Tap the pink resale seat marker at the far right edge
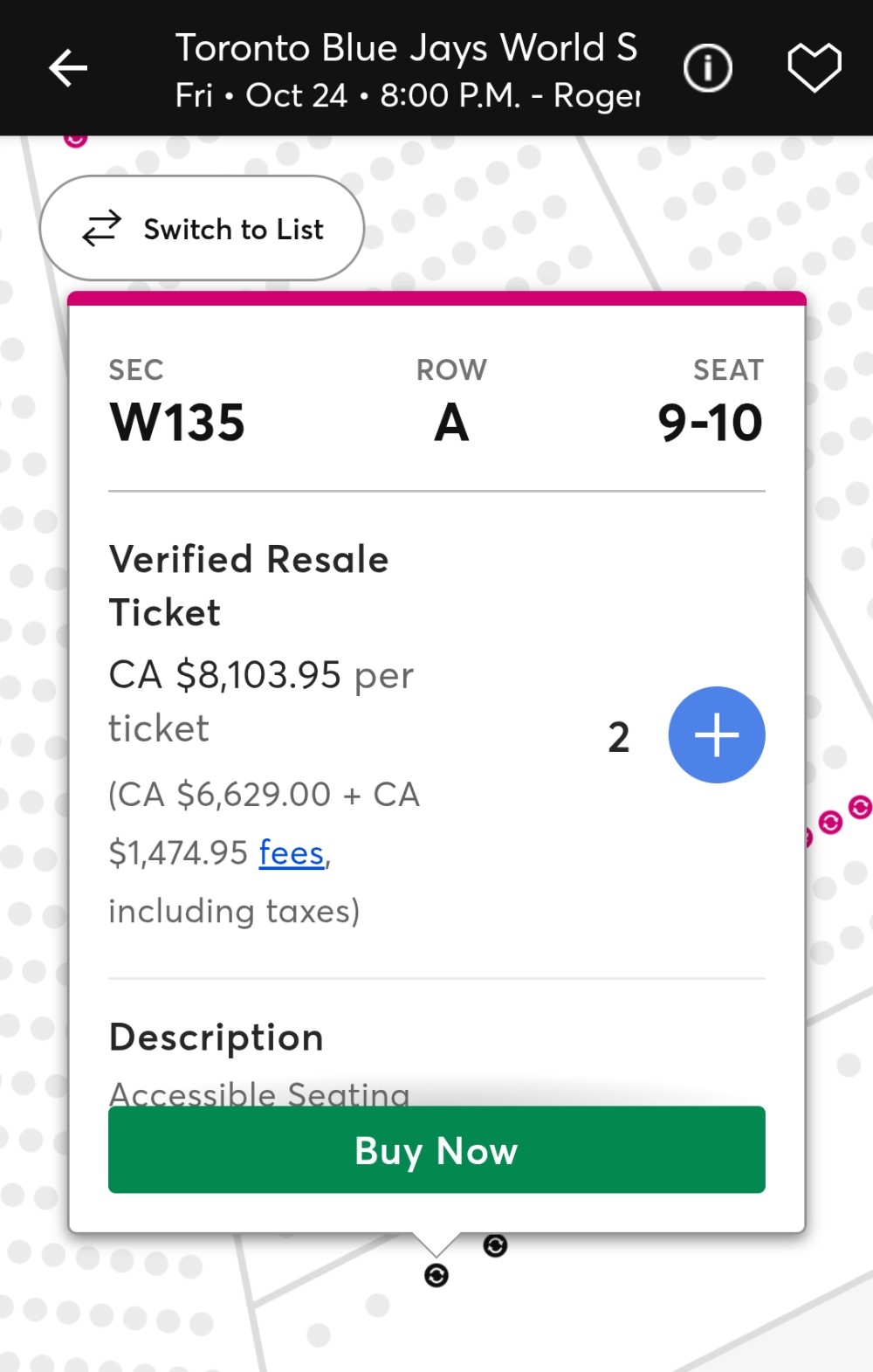The height and width of the screenshot is (1372, 873). tap(860, 807)
